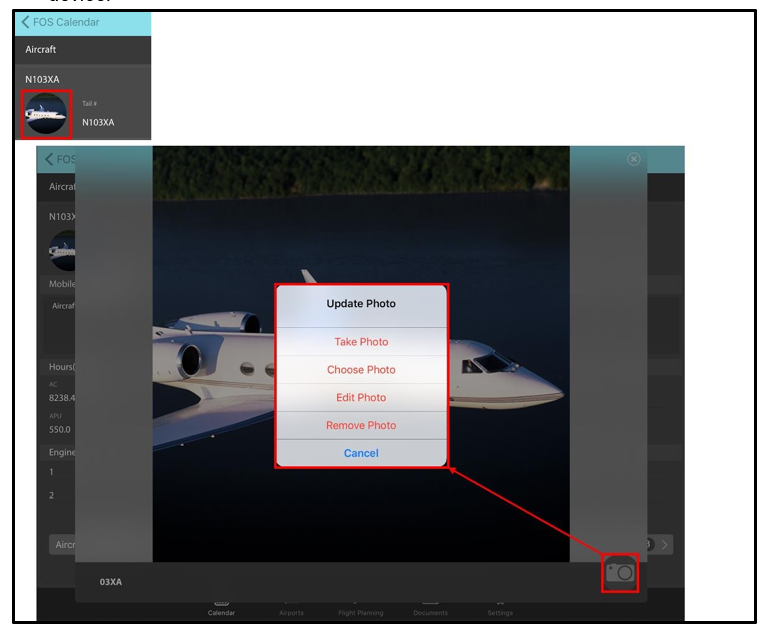Viewport: 771px width, 639px height.
Task: Select Edit Photo option
Action: click(361, 398)
